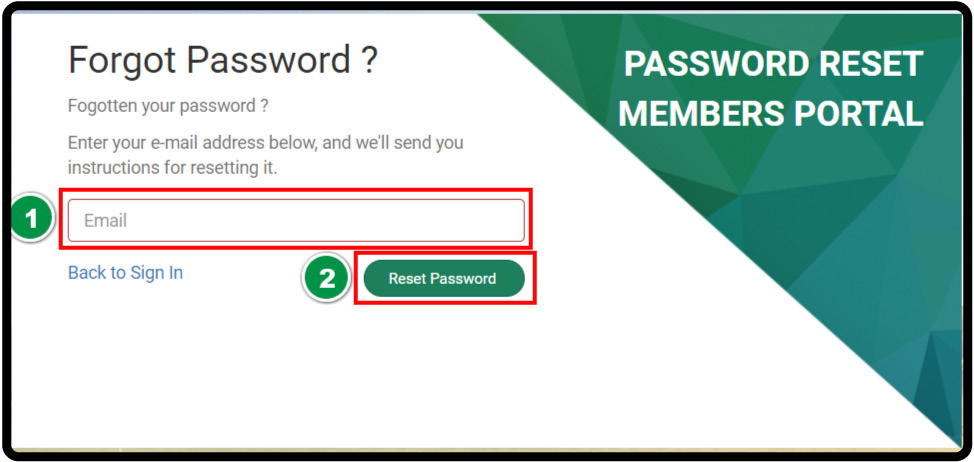Click the word "Forgot" in the heading
974x462 pixels.
point(122,62)
